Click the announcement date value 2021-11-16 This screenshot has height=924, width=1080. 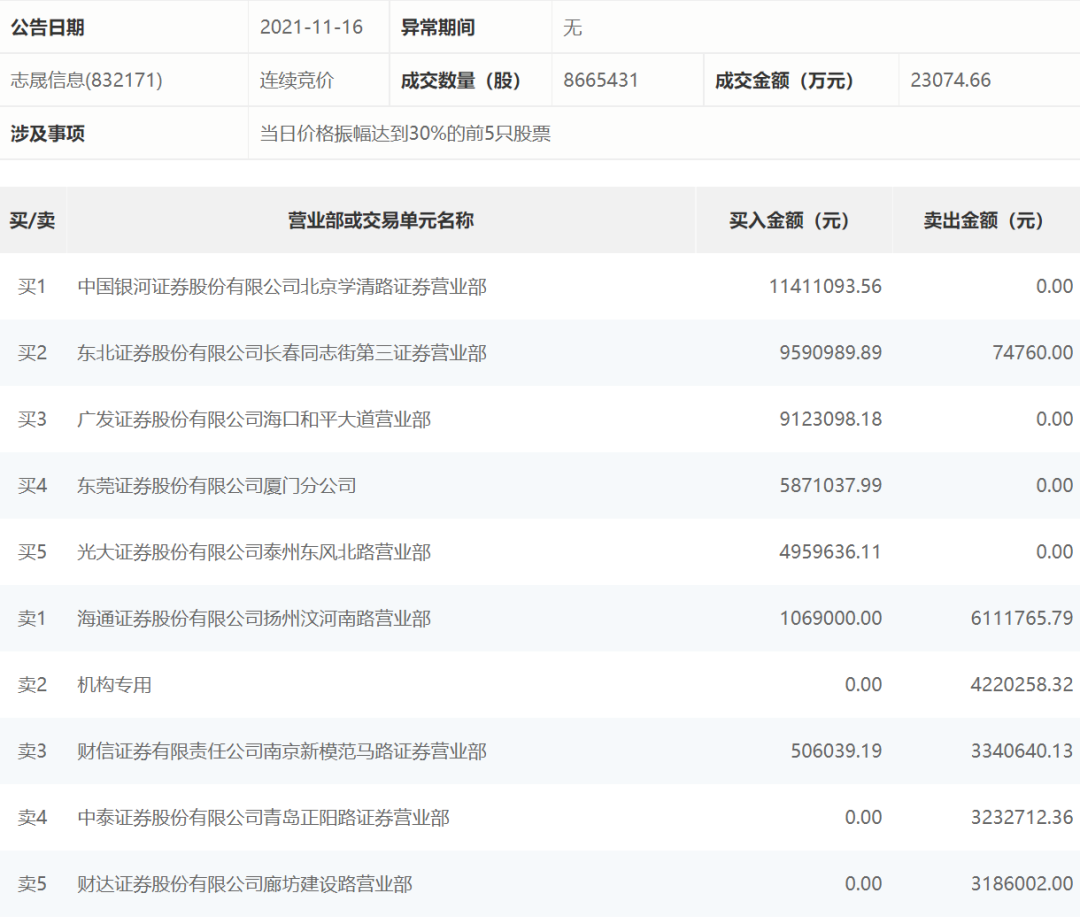click(311, 28)
